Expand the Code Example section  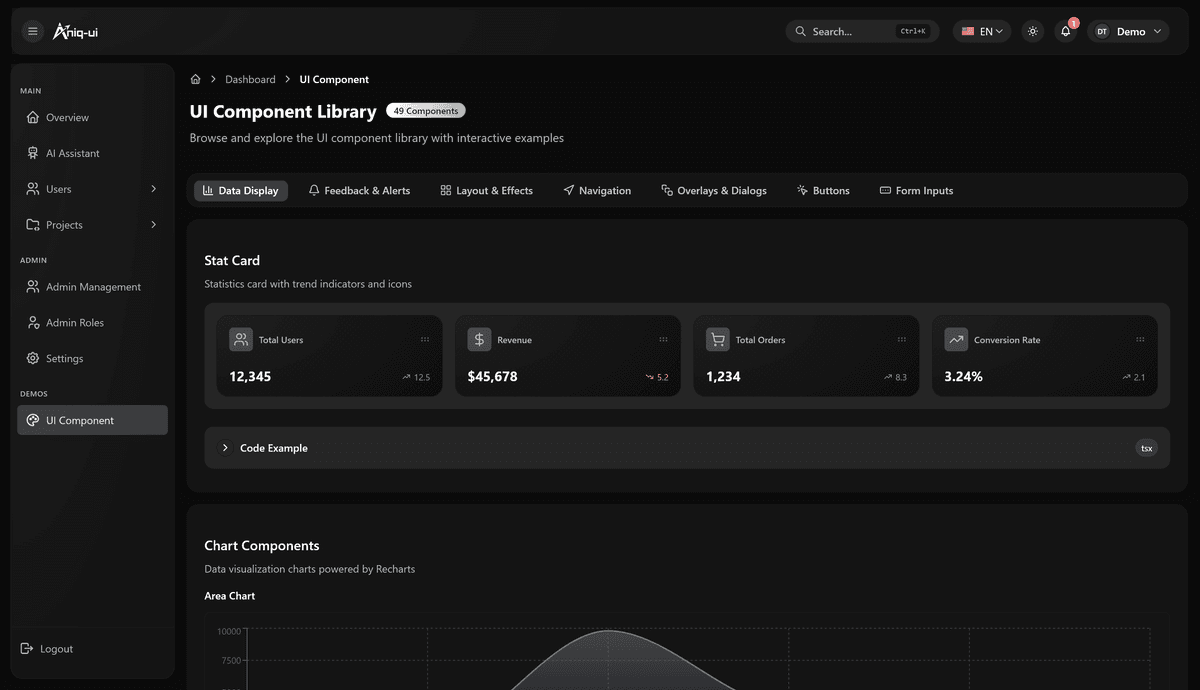tap(273, 448)
